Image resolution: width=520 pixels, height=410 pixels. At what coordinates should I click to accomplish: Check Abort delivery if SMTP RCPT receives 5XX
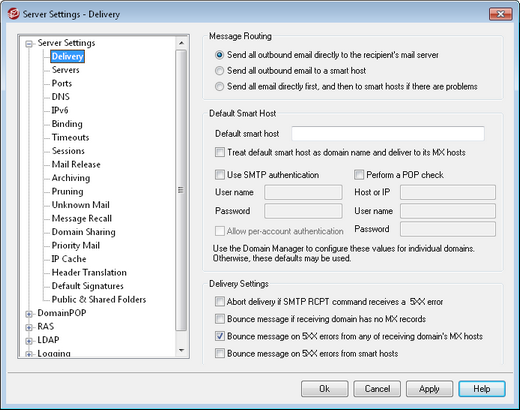pos(220,301)
